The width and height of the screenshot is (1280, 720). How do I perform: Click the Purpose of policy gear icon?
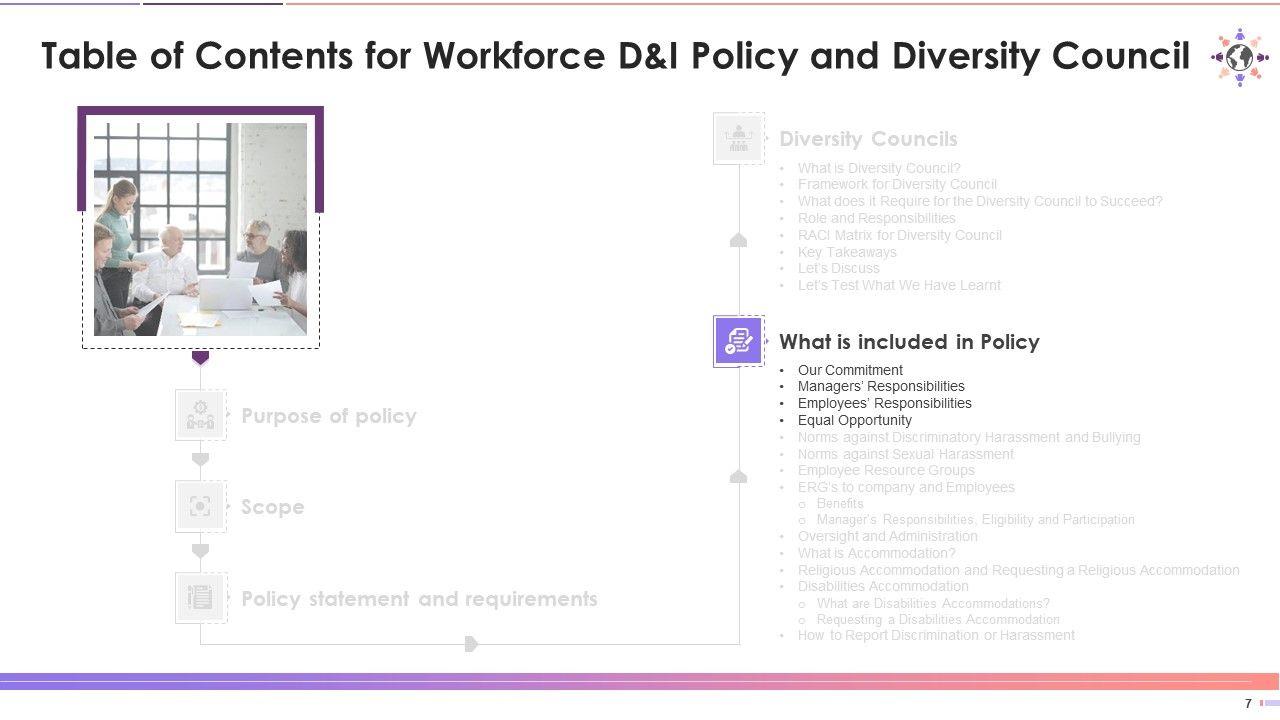pyautogui.click(x=200, y=415)
